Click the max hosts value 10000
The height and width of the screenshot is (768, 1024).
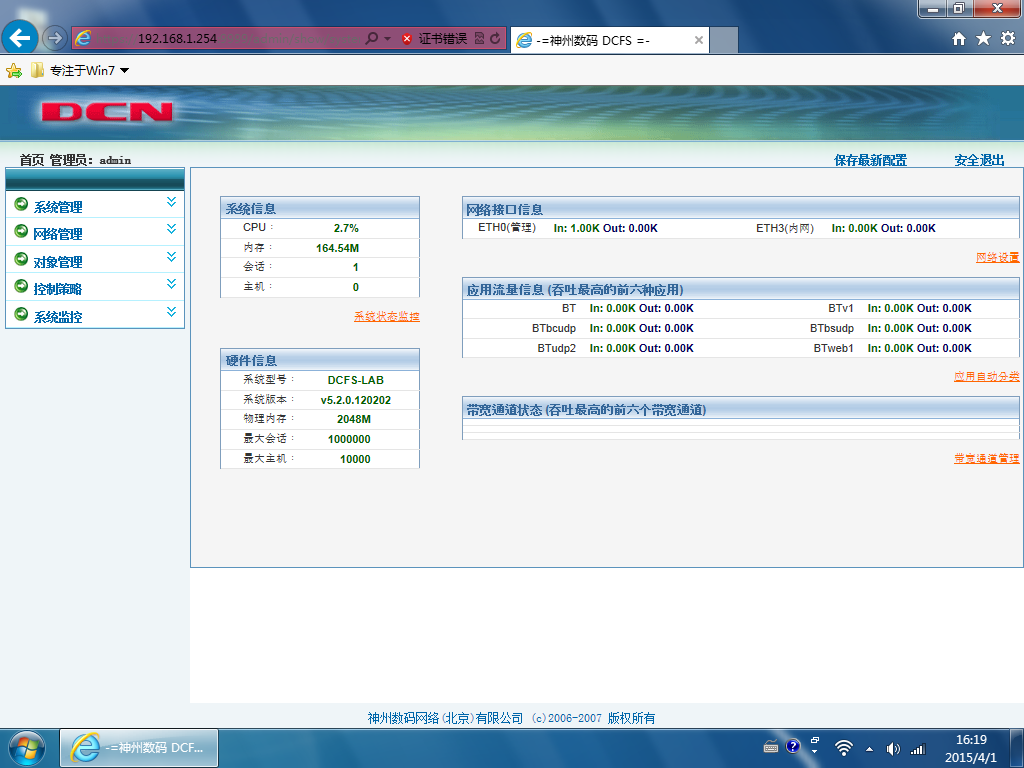pyautogui.click(x=355, y=459)
